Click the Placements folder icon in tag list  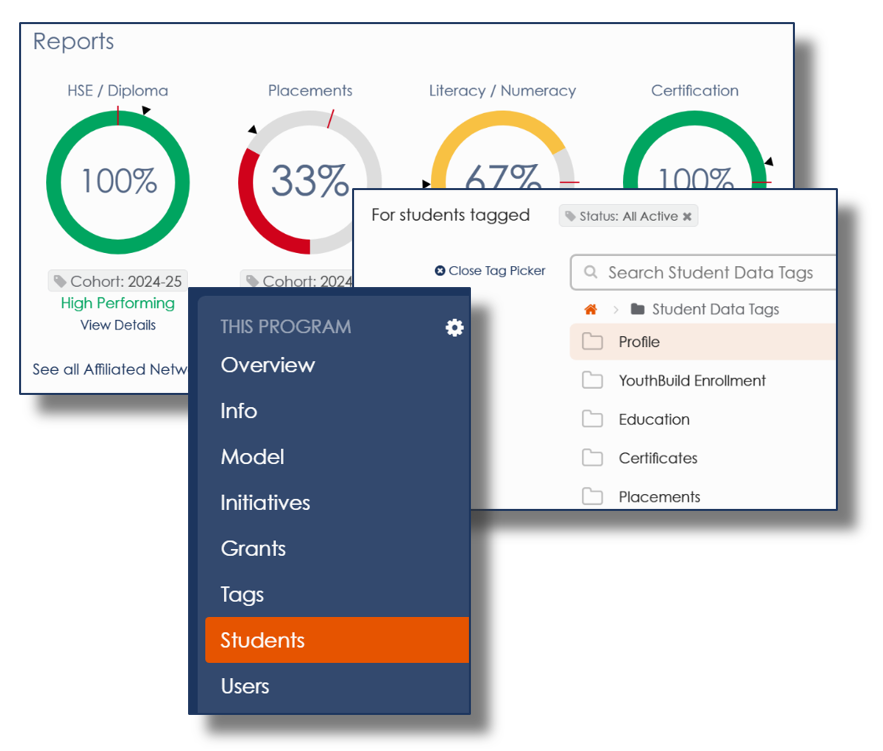(592, 496)
